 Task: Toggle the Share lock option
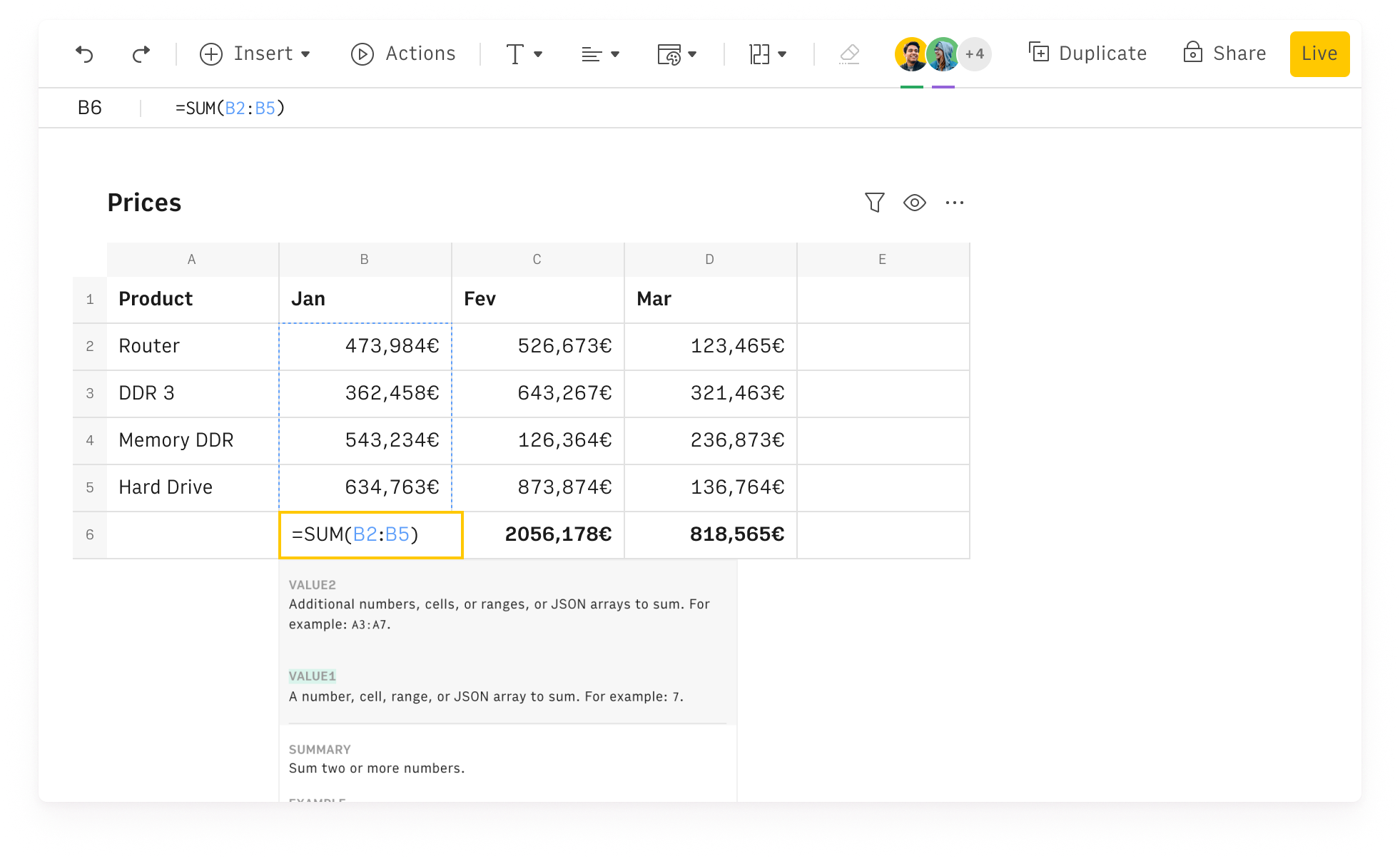(x=1192, y=53)
